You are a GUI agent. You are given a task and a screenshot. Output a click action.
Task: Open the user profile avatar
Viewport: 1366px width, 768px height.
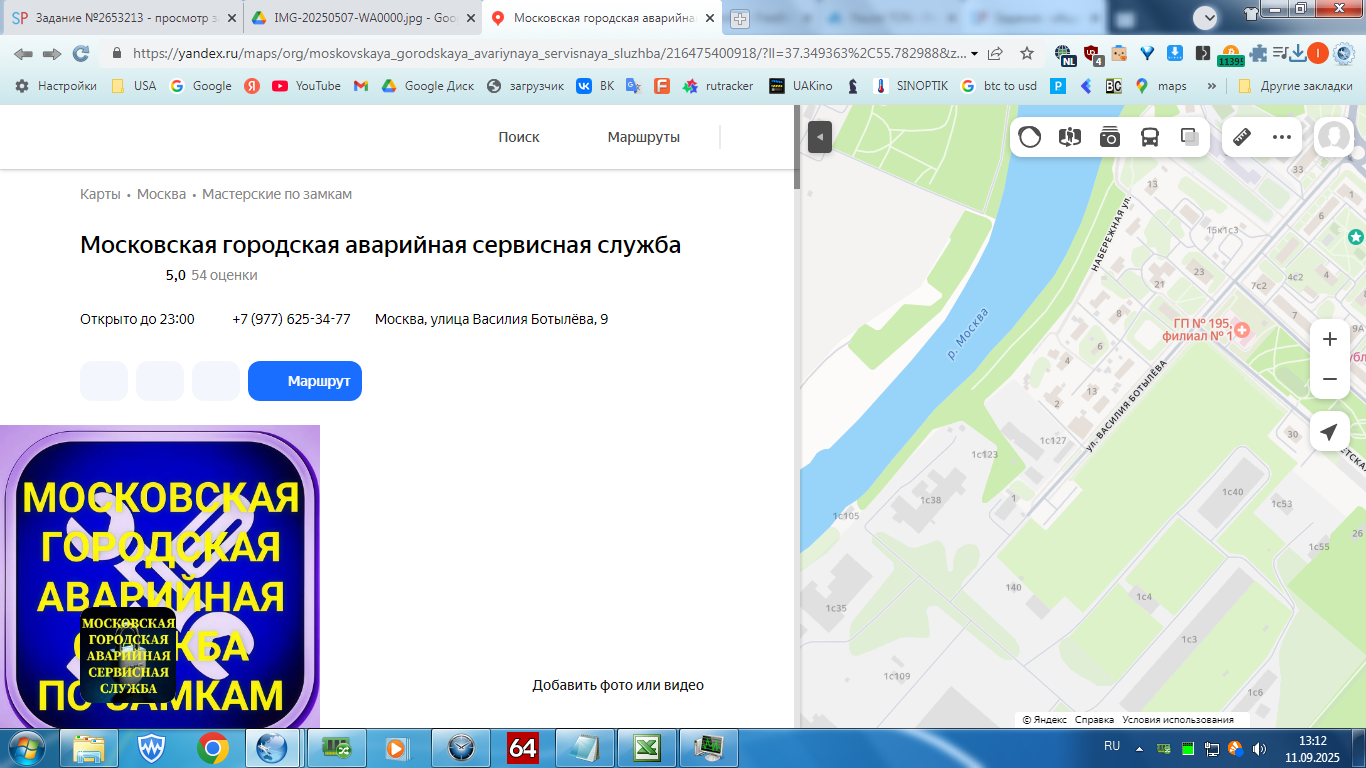click(1334, 137)
